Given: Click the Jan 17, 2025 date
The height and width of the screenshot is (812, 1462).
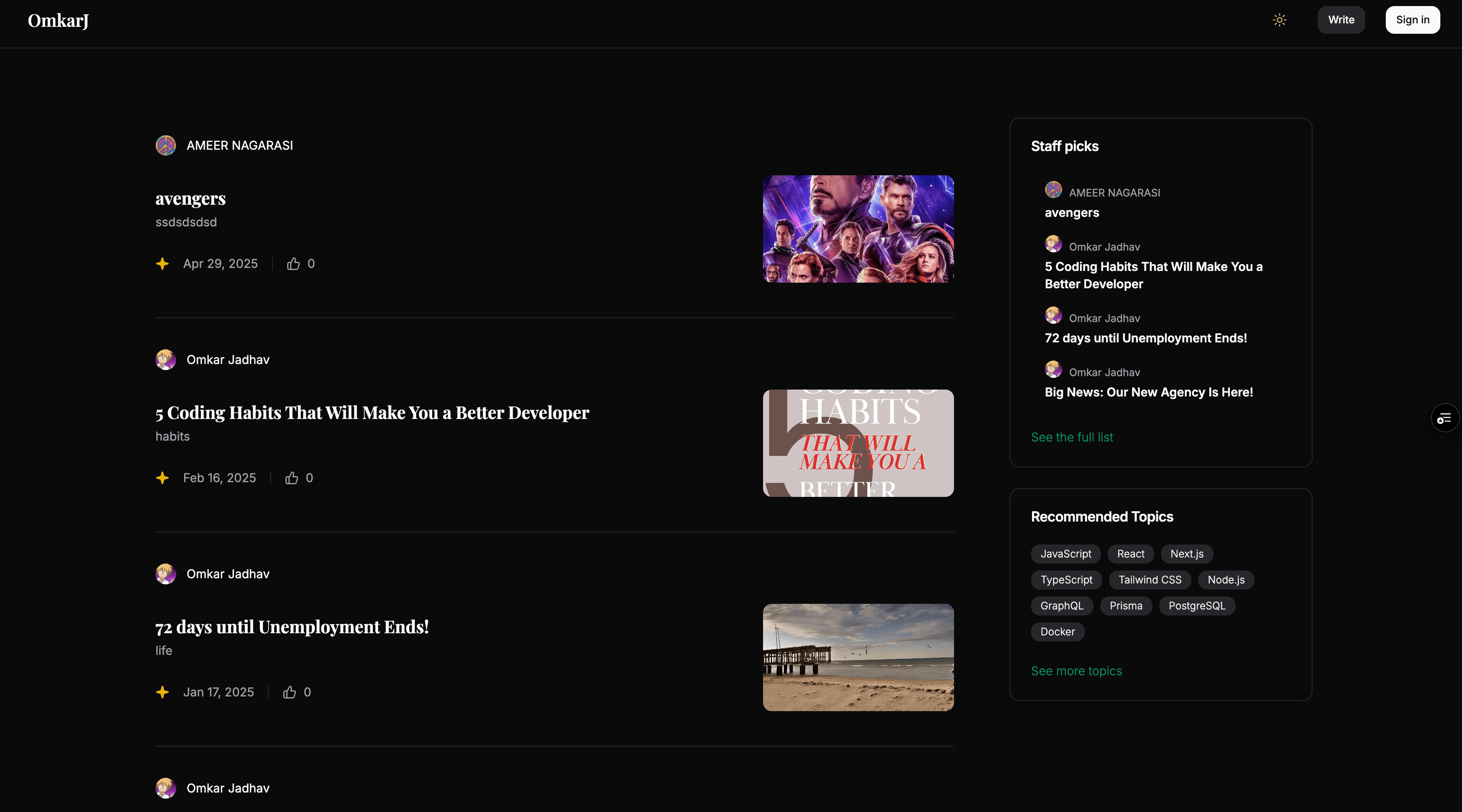Looking at the screenshot, I should click(219, 692).
